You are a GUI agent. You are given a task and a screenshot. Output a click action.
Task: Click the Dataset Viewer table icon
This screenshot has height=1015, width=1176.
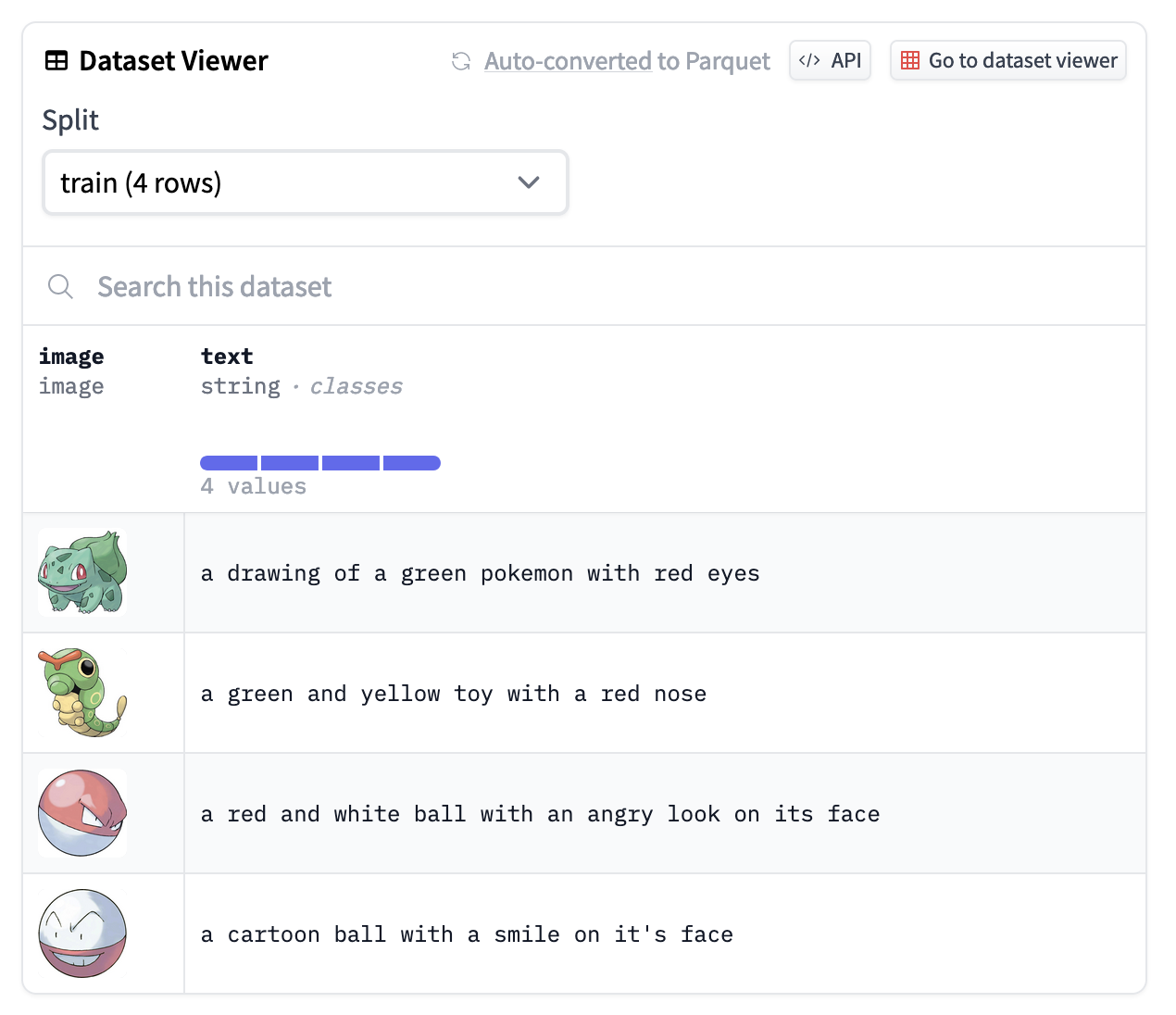[x=56, y=61]
